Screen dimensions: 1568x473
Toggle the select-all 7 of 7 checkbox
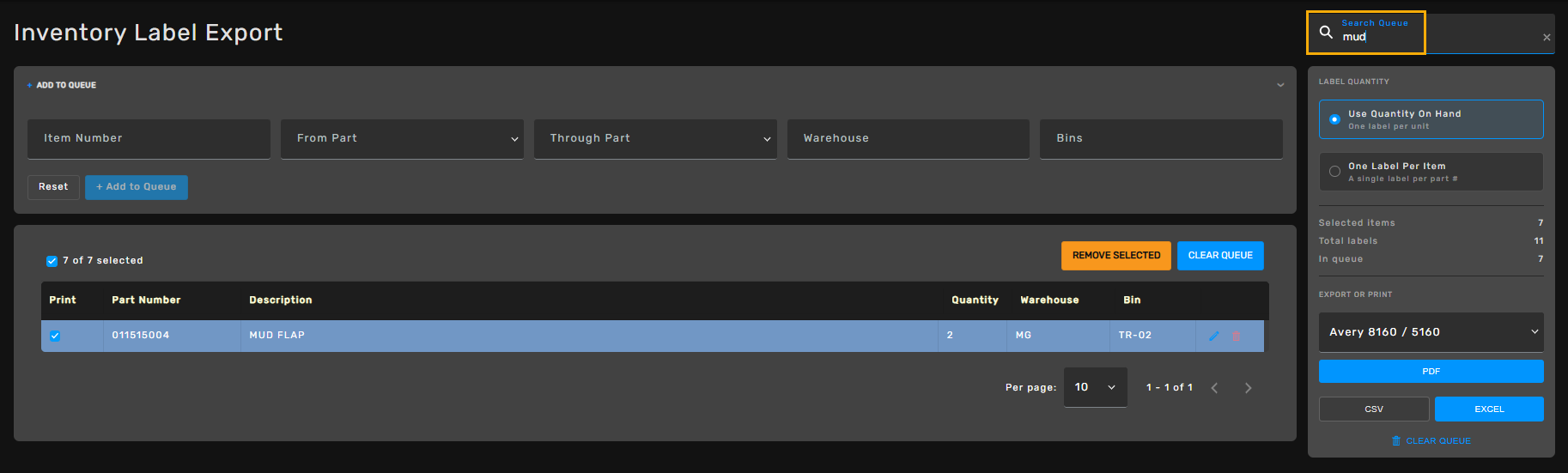click(x=52, y=261)
